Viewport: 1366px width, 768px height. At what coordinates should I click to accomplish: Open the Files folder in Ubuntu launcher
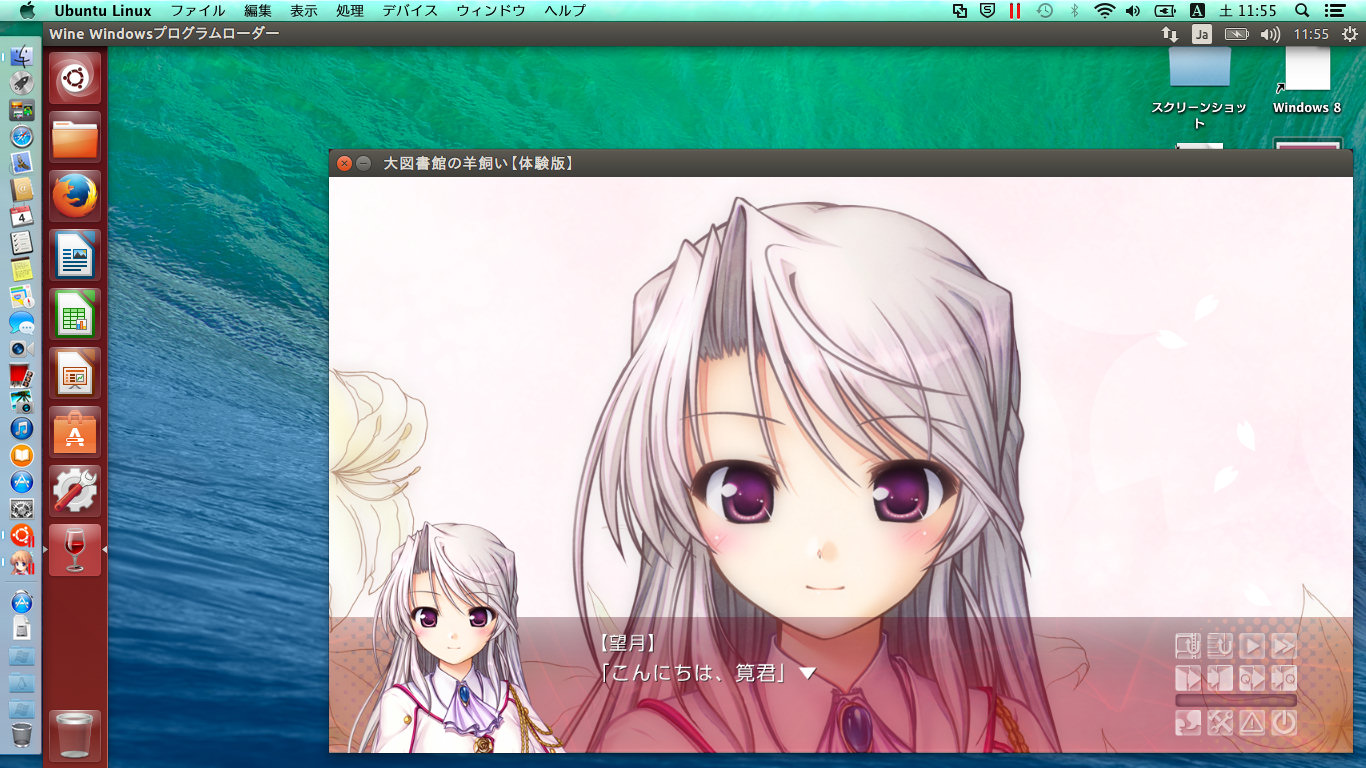coord(75,137)
